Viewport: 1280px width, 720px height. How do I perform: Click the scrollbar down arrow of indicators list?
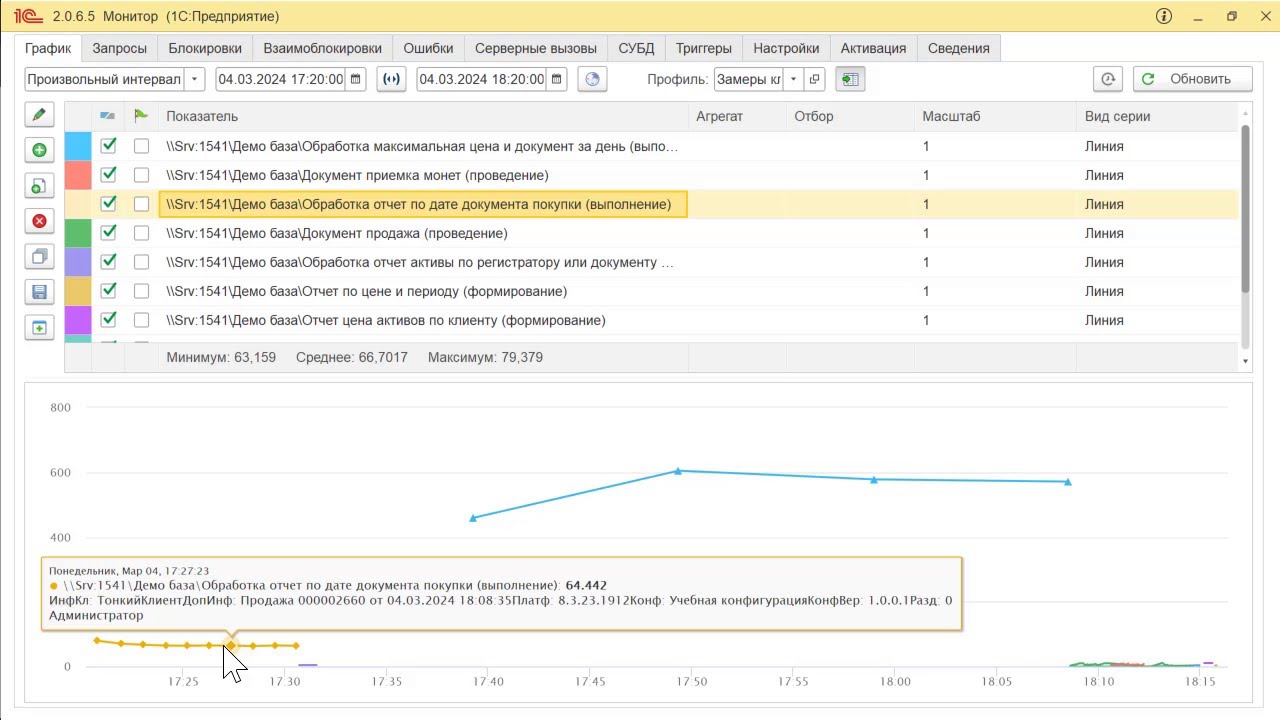pyautogui.click(x=1245, y=361)
